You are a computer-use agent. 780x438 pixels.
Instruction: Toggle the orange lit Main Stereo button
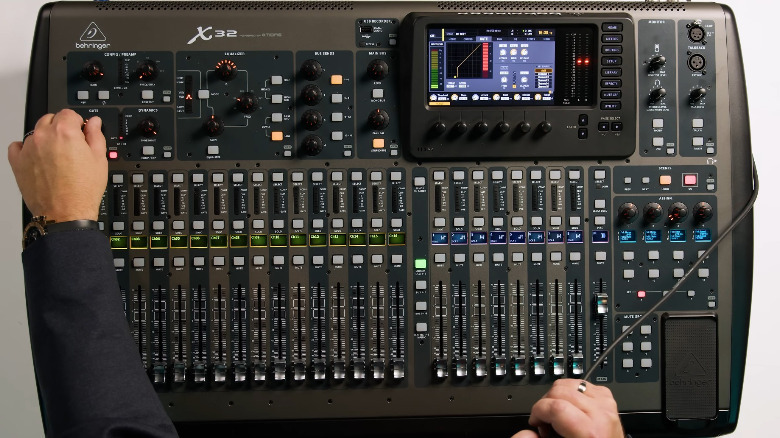tap(378, 143)
